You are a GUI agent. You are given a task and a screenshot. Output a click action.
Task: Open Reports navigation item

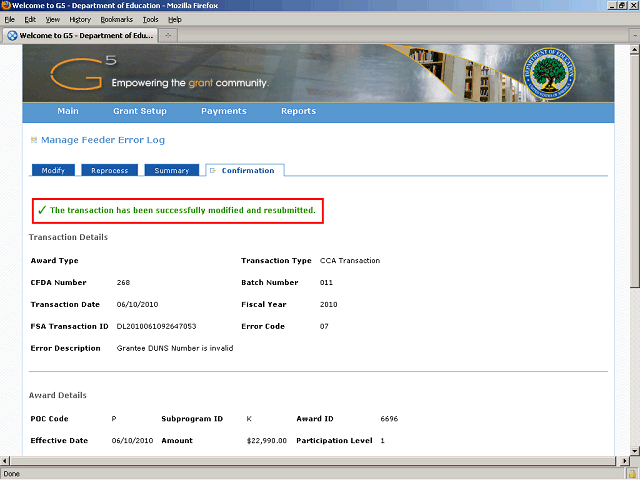[298, 111]
